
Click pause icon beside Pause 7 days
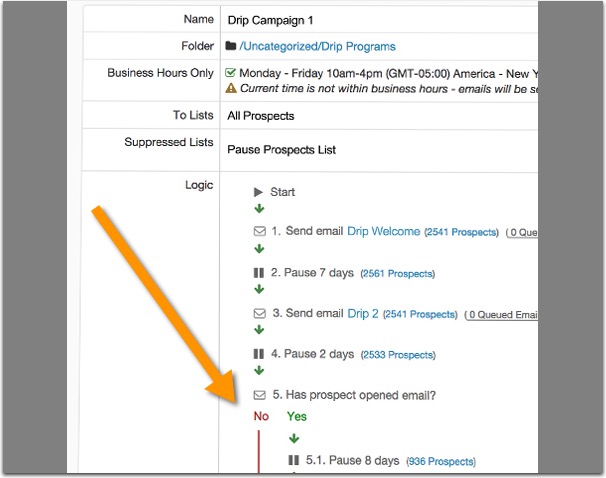point(259,273)
